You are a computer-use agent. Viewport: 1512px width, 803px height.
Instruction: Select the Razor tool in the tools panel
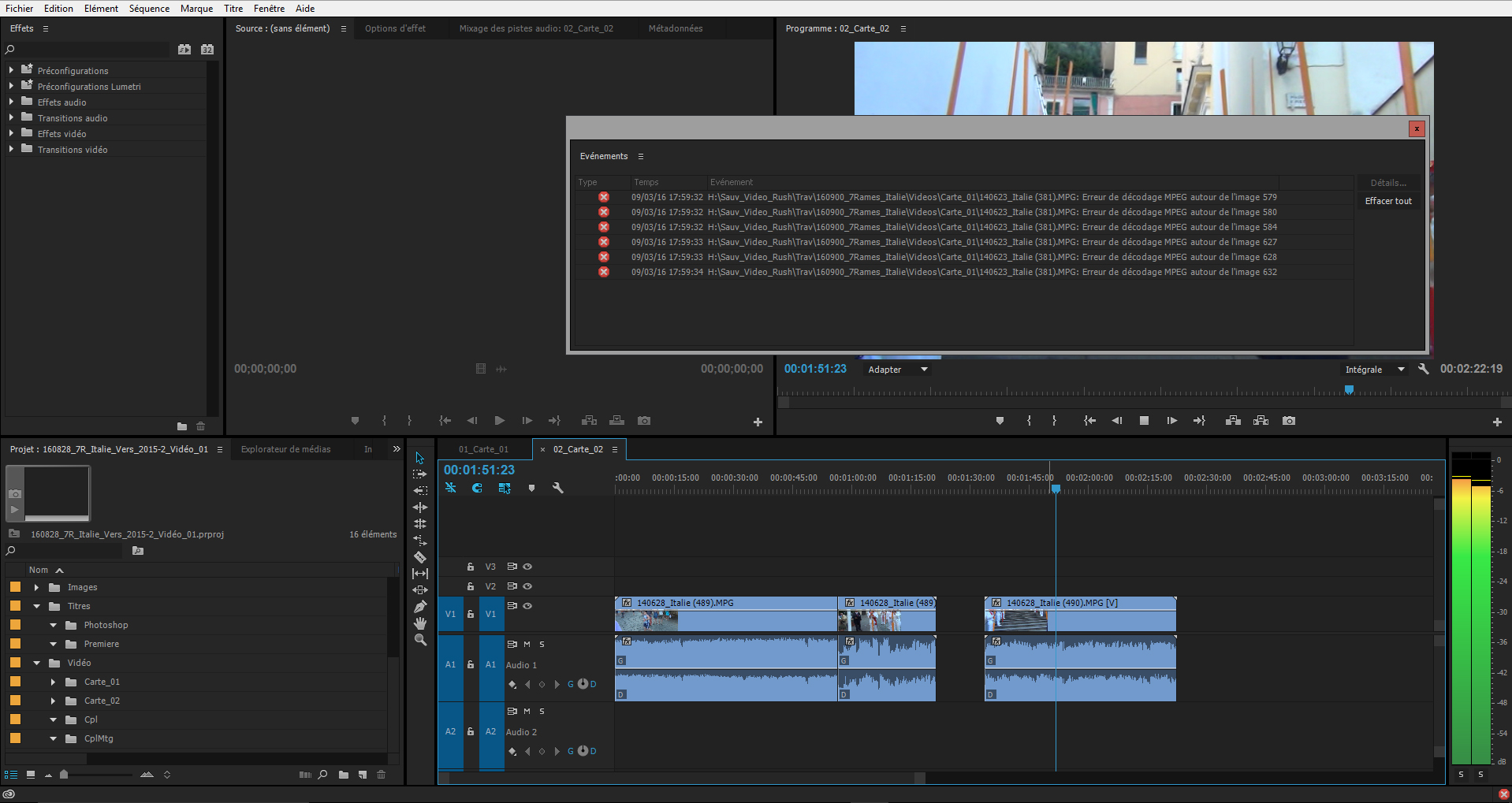tap(420, 557)
